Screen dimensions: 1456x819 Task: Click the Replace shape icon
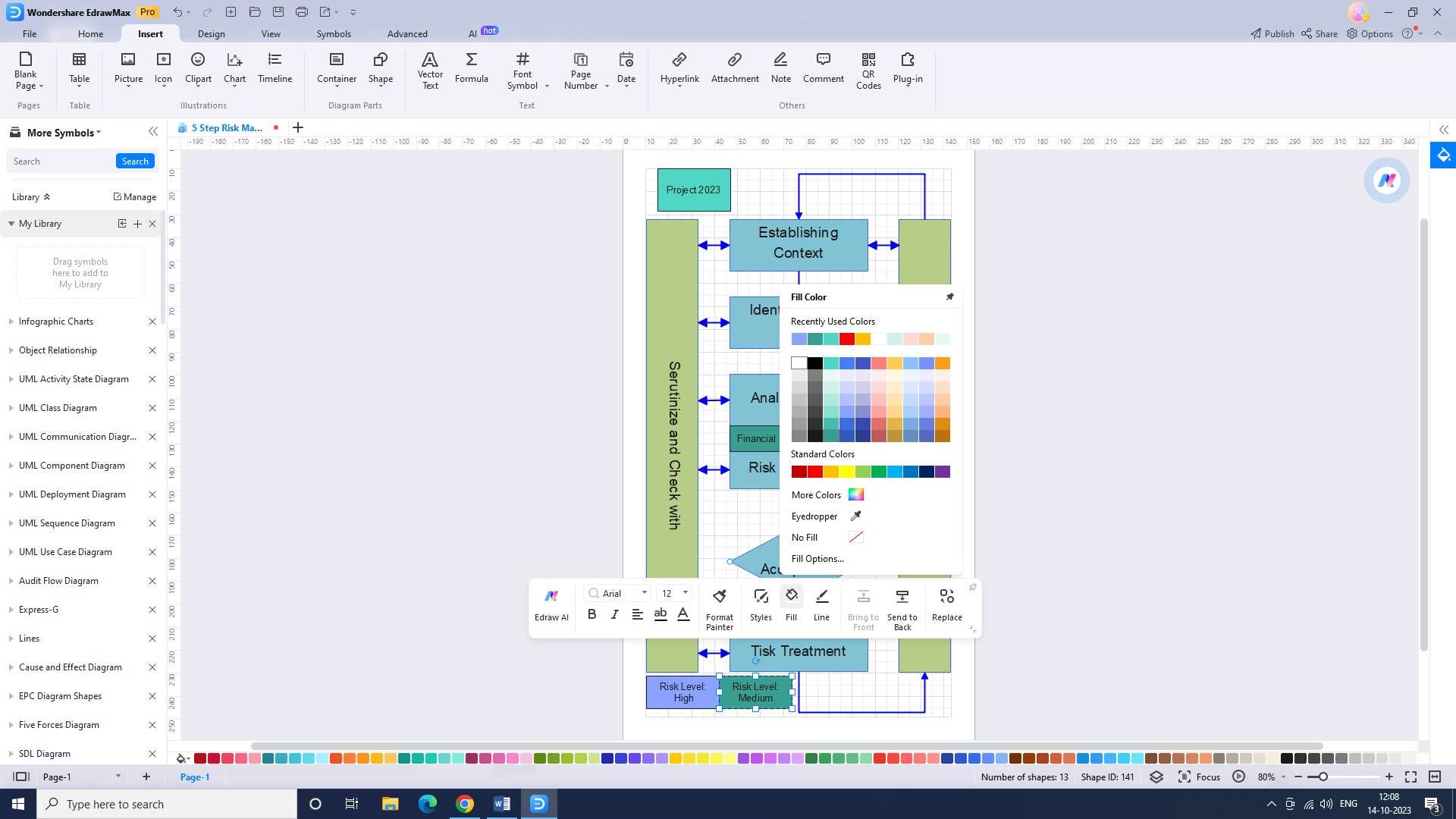tap(946, 605)
